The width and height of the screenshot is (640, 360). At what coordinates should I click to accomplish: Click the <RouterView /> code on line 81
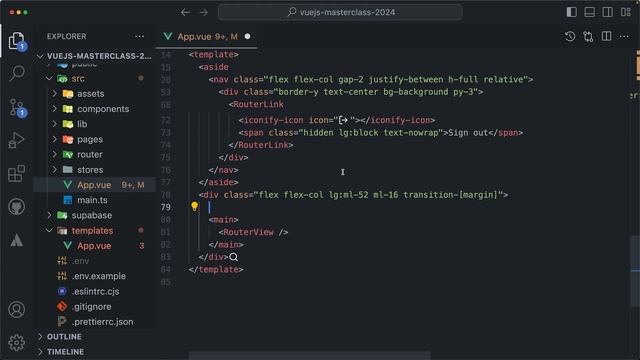[x=253, y=232]
